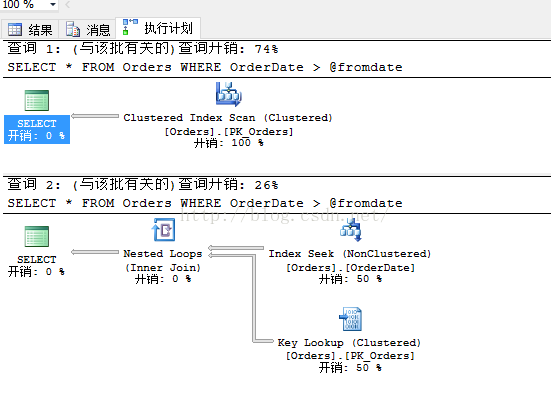The image size is (551, 409).
Task: Switch to the 结果 tab
Action: point(30,30)
